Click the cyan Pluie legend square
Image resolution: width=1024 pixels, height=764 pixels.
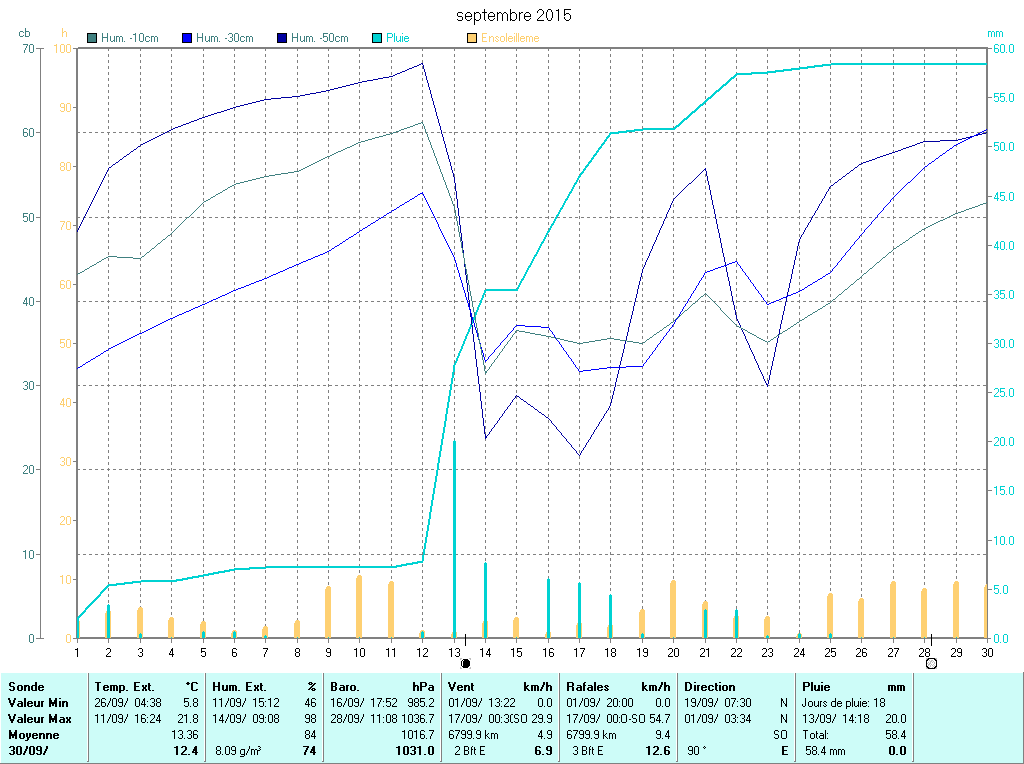pyautogui.click(x=377, y=38)
